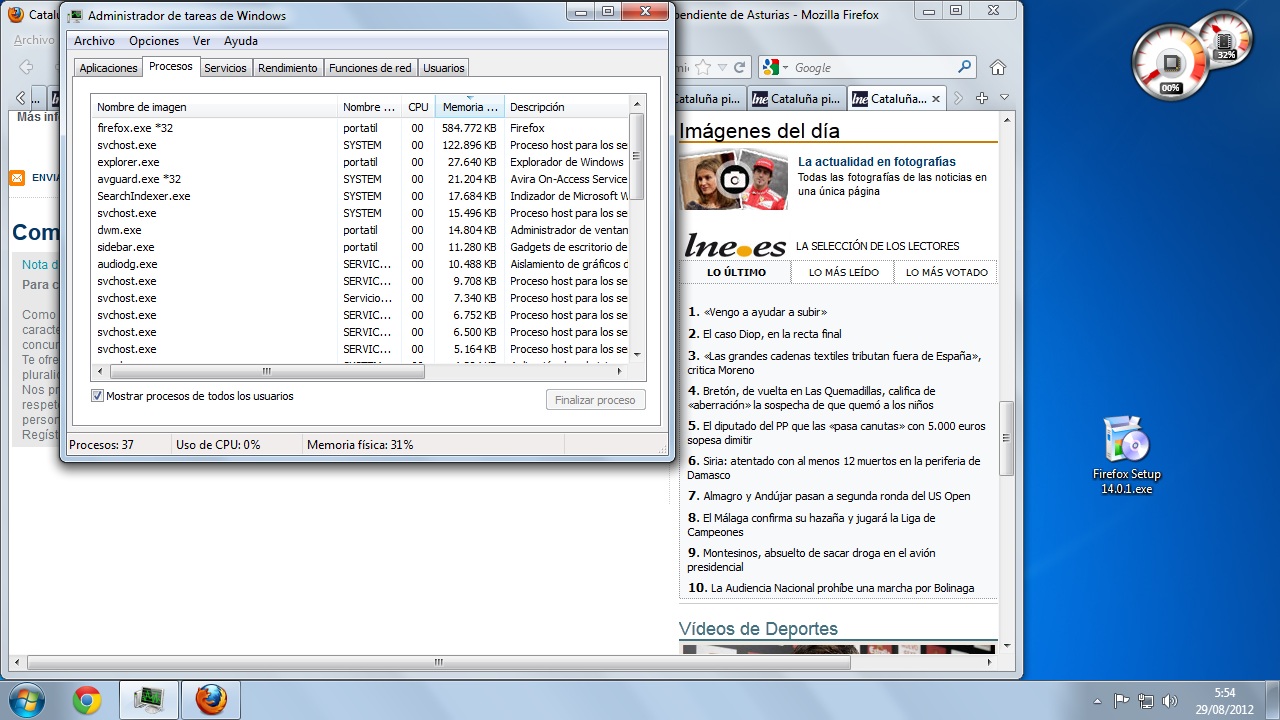Screen dimensions: 1280x720
Task: Sort by Nombre de imagen column
Action: click(x=214, y=107)
